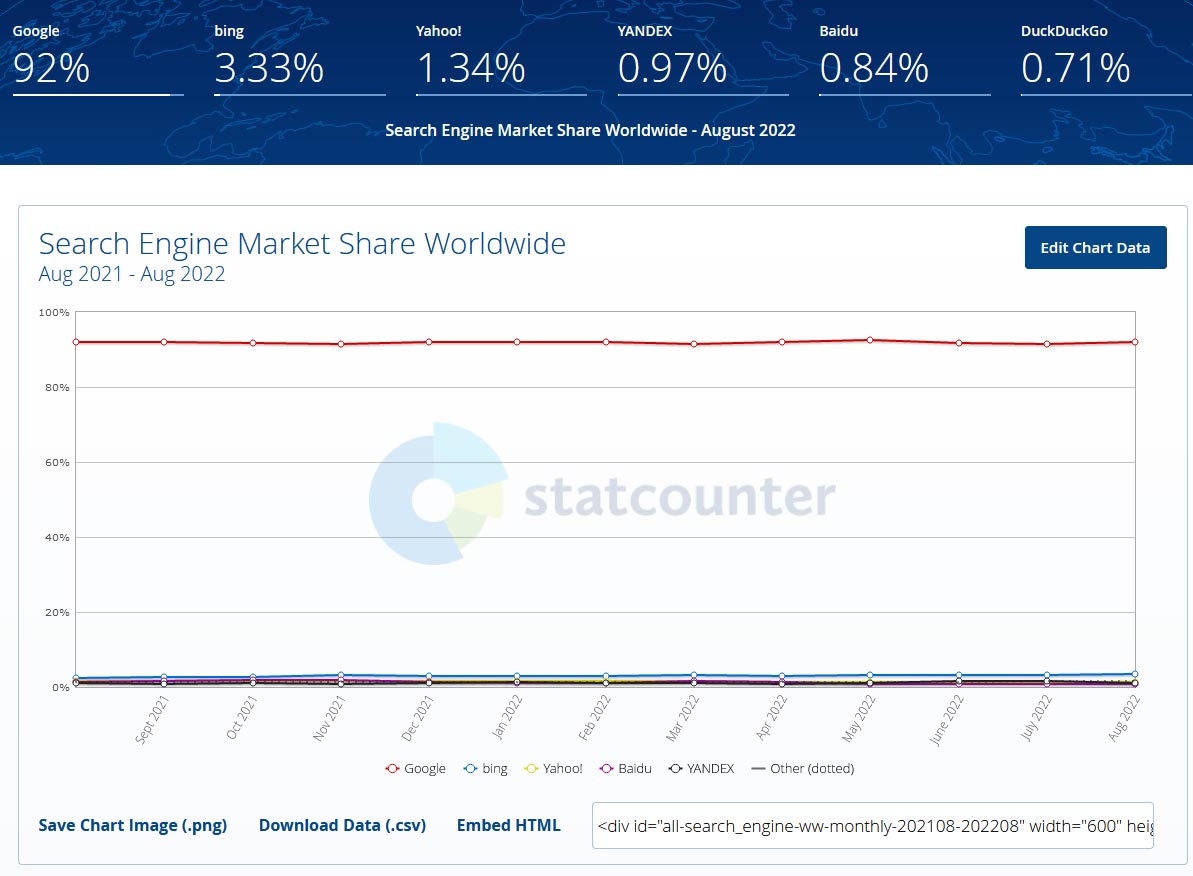Click the bing data point at Aug 2022
Image resolution: width=1193 pixels, height=876 pixels.
[1135, 674]
